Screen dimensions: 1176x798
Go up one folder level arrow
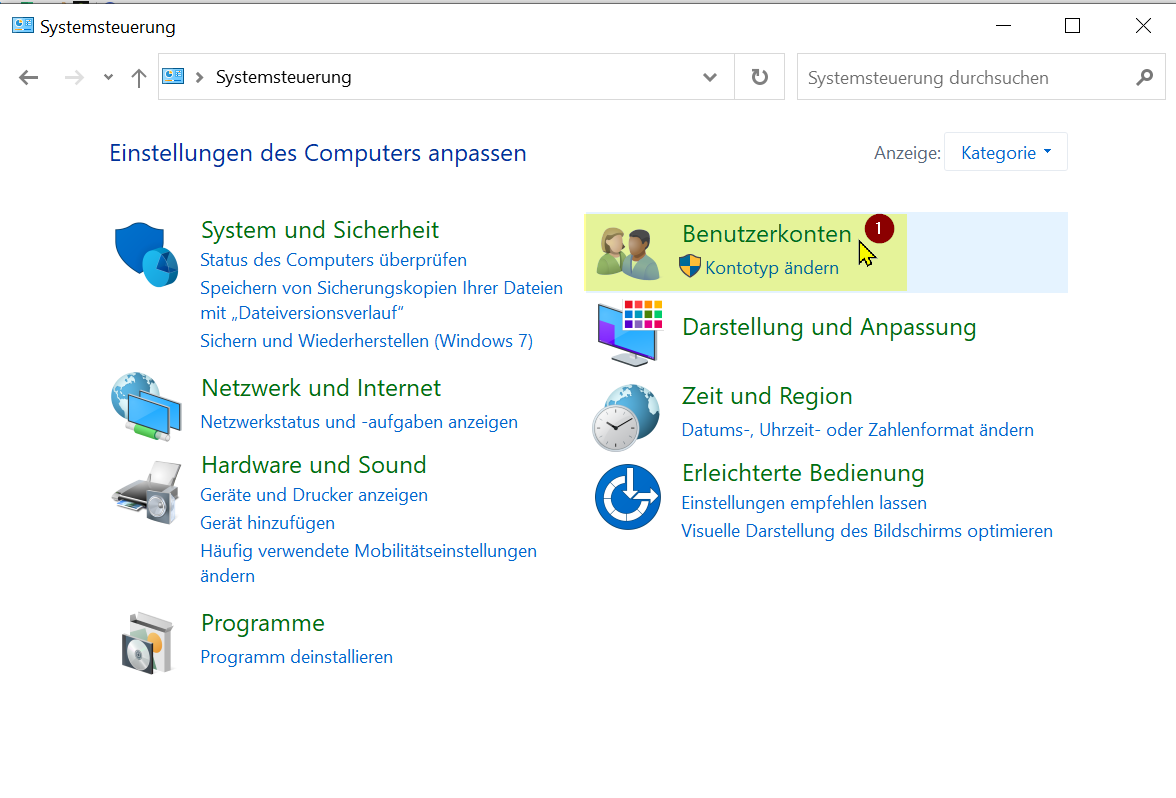point(139,77)
